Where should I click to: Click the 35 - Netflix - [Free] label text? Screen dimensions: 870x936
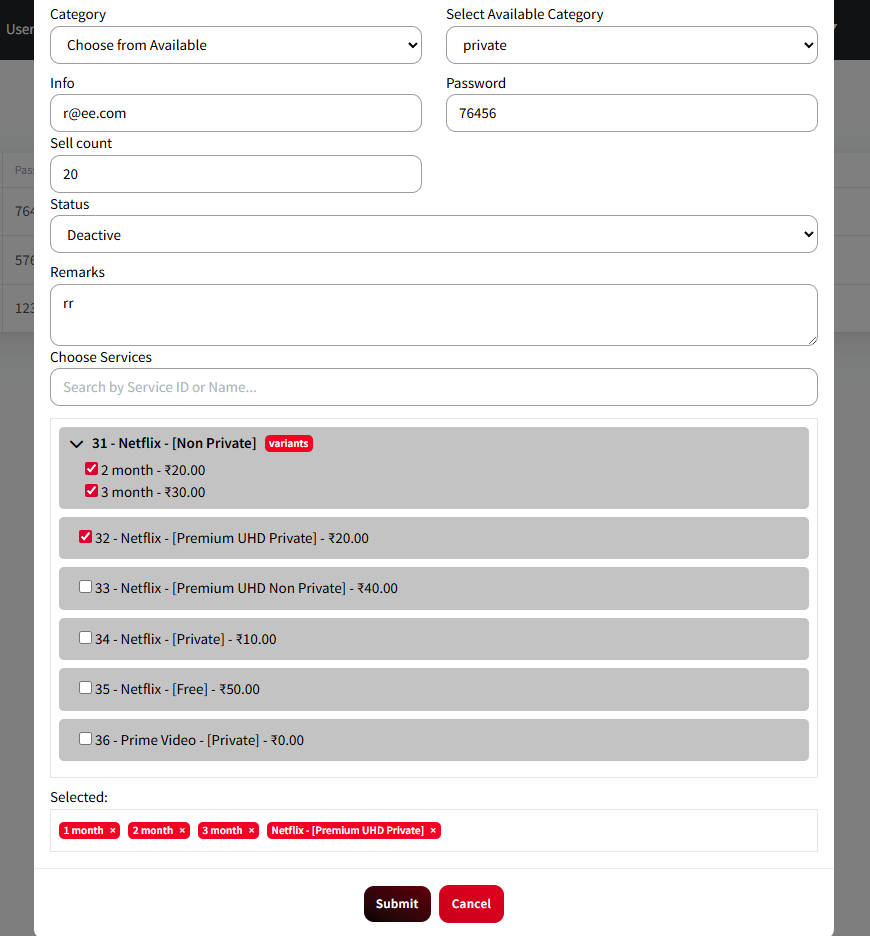coord(177,689)
